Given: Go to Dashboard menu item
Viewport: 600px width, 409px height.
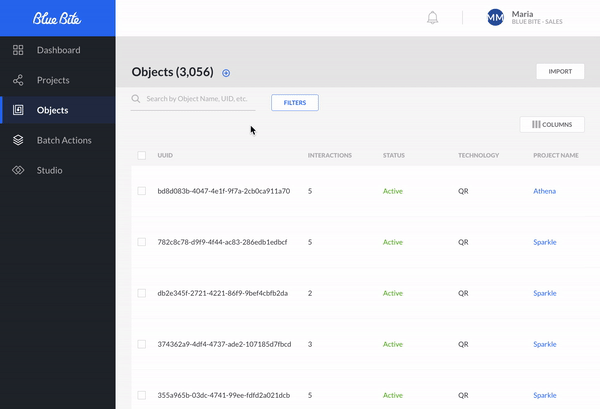Looking at the screenshot, I should click(x=59, y=50).
